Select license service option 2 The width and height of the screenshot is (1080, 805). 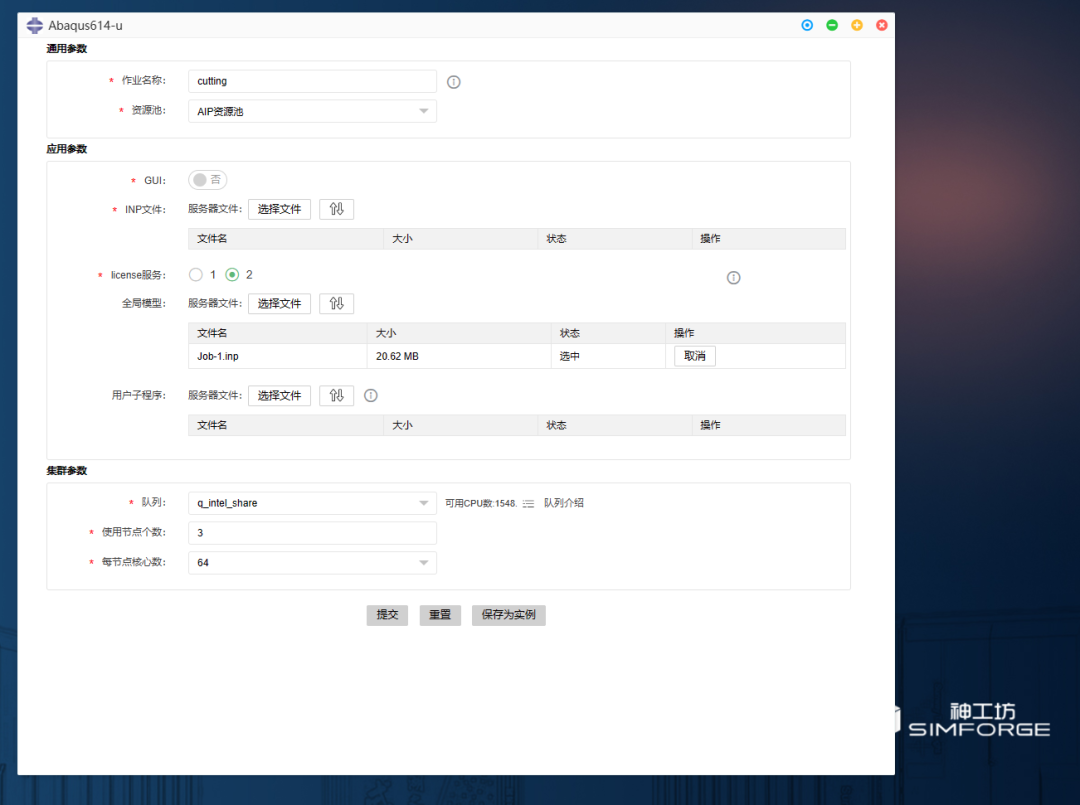232,275
